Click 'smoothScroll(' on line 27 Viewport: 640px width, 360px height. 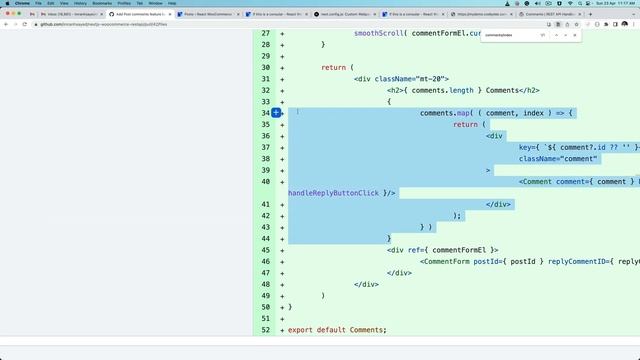click(x=381, y=33)
